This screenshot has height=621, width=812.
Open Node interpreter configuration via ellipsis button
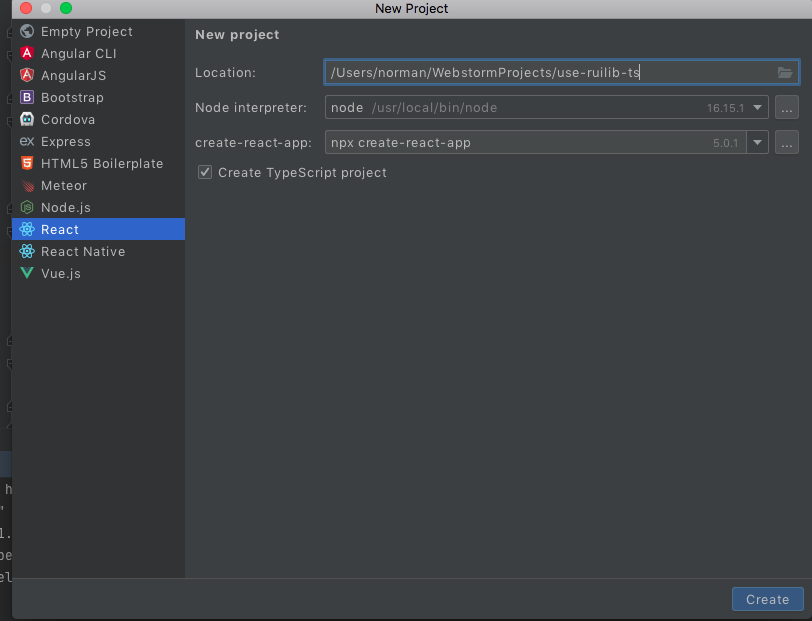(787, 107)
